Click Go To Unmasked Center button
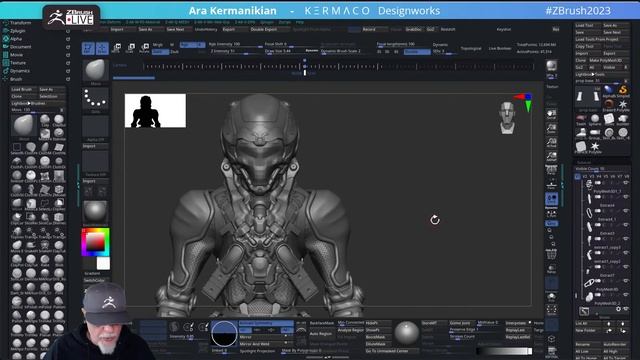The image size is (640, 360). pos(391,351)
